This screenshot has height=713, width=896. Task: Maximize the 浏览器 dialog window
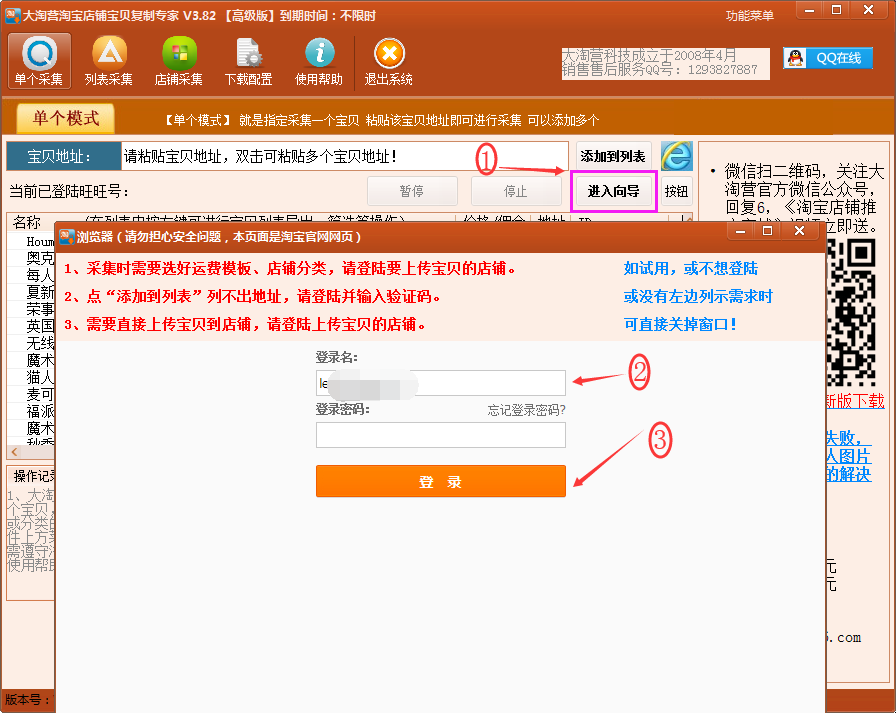point(767,231)
